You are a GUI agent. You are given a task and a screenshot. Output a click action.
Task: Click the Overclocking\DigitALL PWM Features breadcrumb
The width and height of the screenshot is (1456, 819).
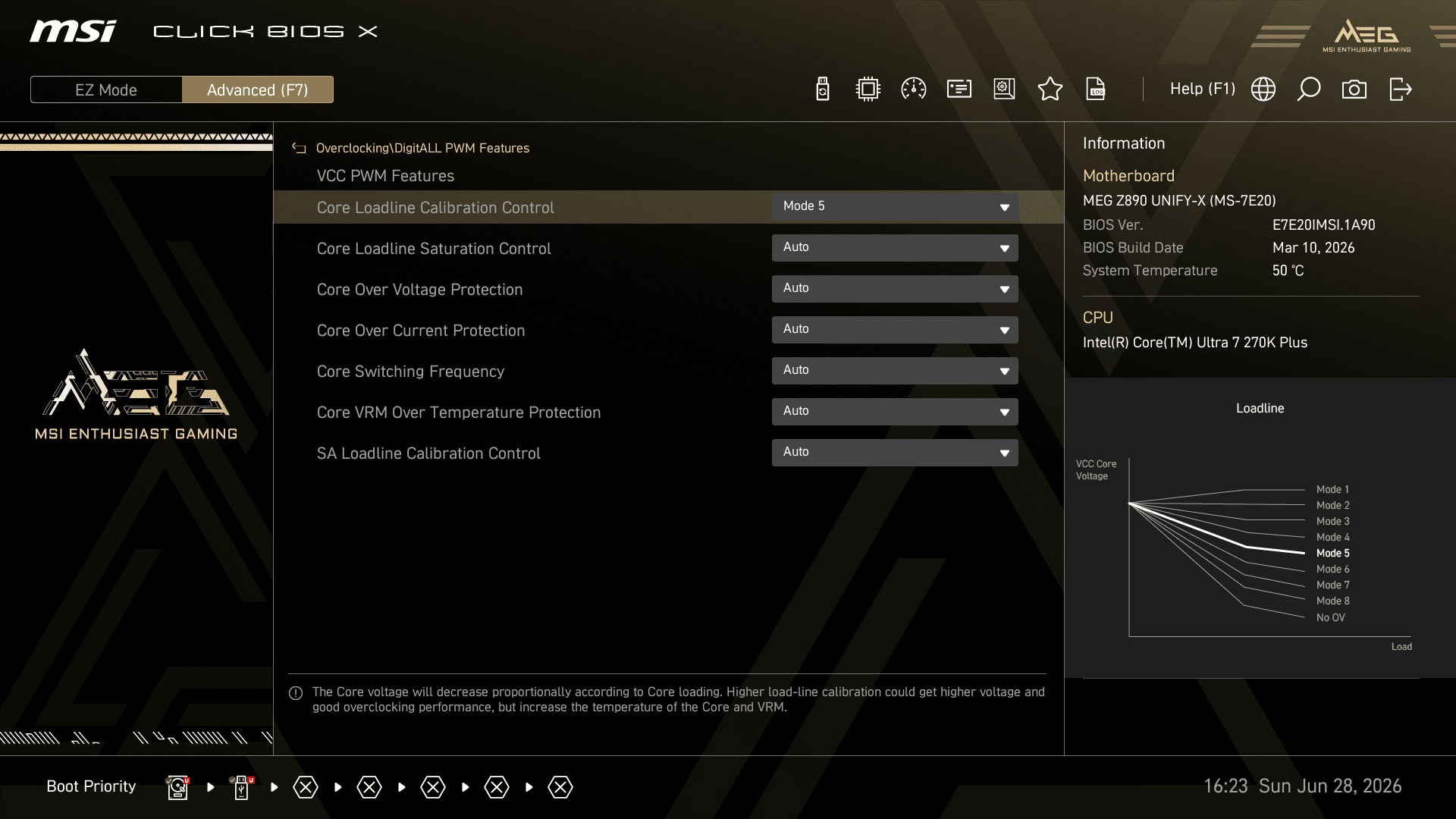tap(422, 149)
